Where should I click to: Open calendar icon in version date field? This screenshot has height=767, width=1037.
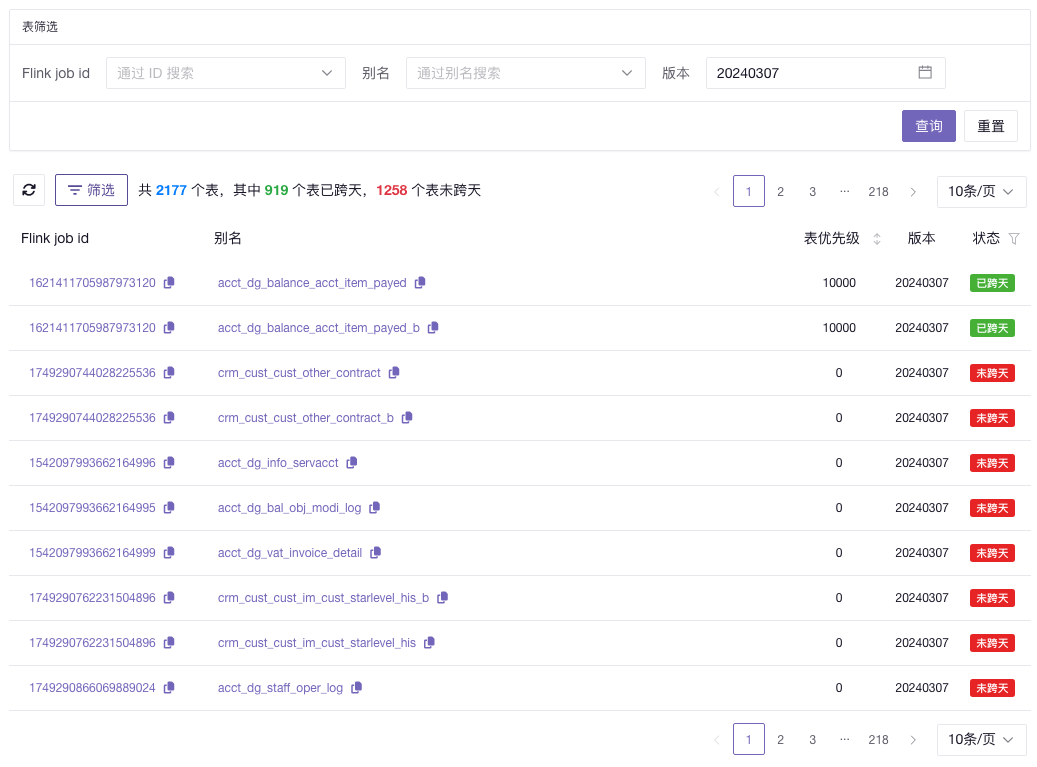click(x=925, y=73)
